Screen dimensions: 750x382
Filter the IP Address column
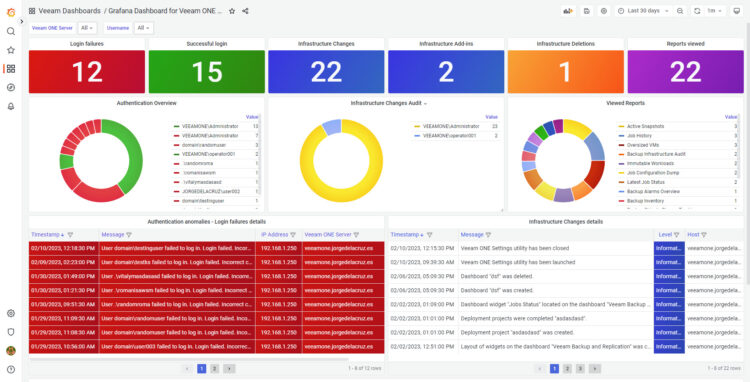pyautogui.click(x=293, y=235)
